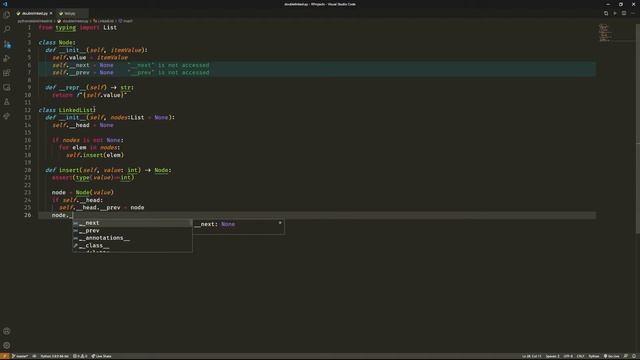The image size is (640, 360).
Task: Click the 'def __repr__' line
Action: point(89,87)
